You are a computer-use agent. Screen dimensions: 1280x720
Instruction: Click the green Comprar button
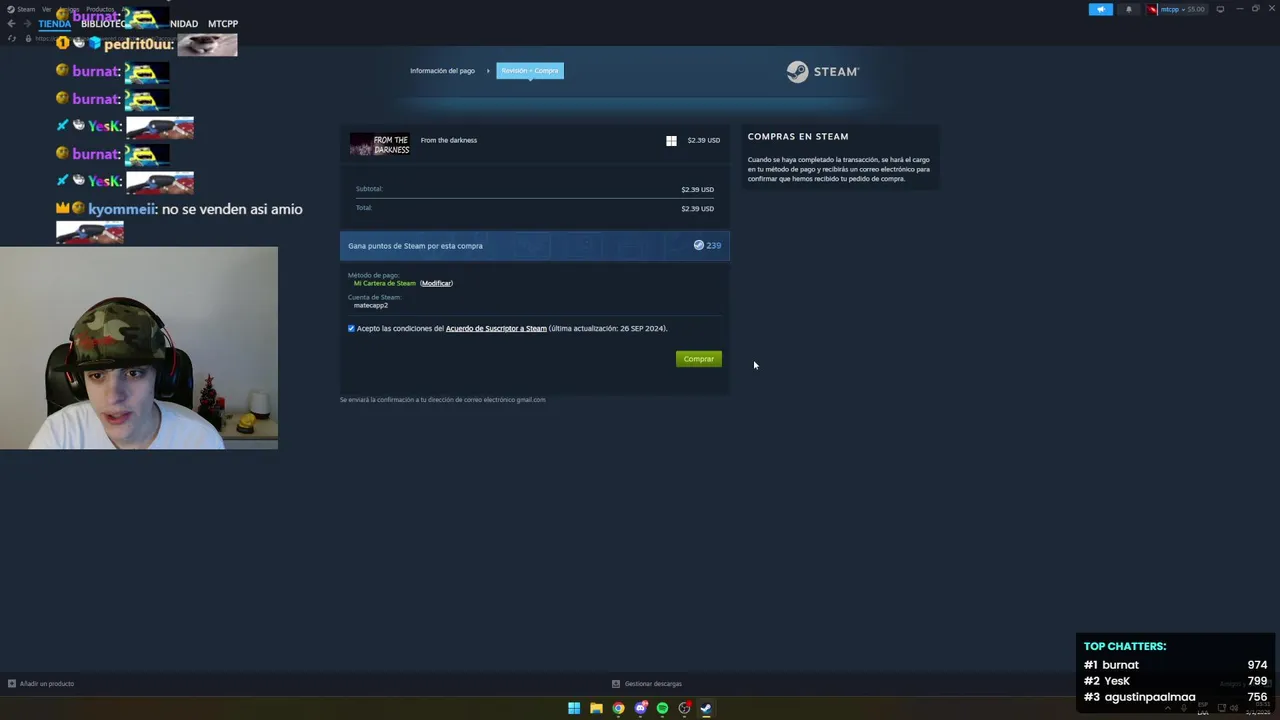tap(698, 359)
